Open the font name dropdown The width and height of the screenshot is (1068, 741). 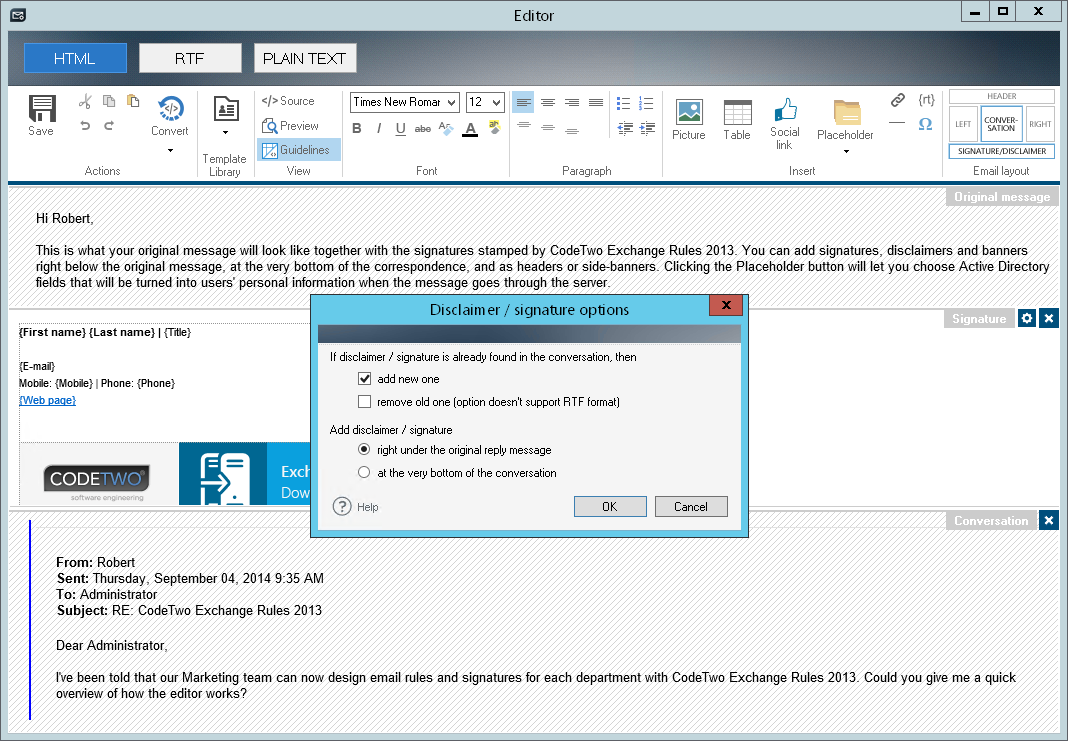(451, 102)
